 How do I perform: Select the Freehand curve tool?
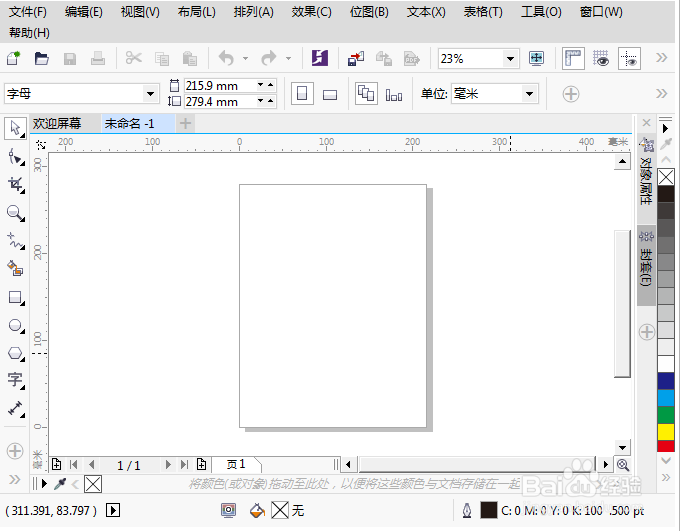[x=16, y=241]
